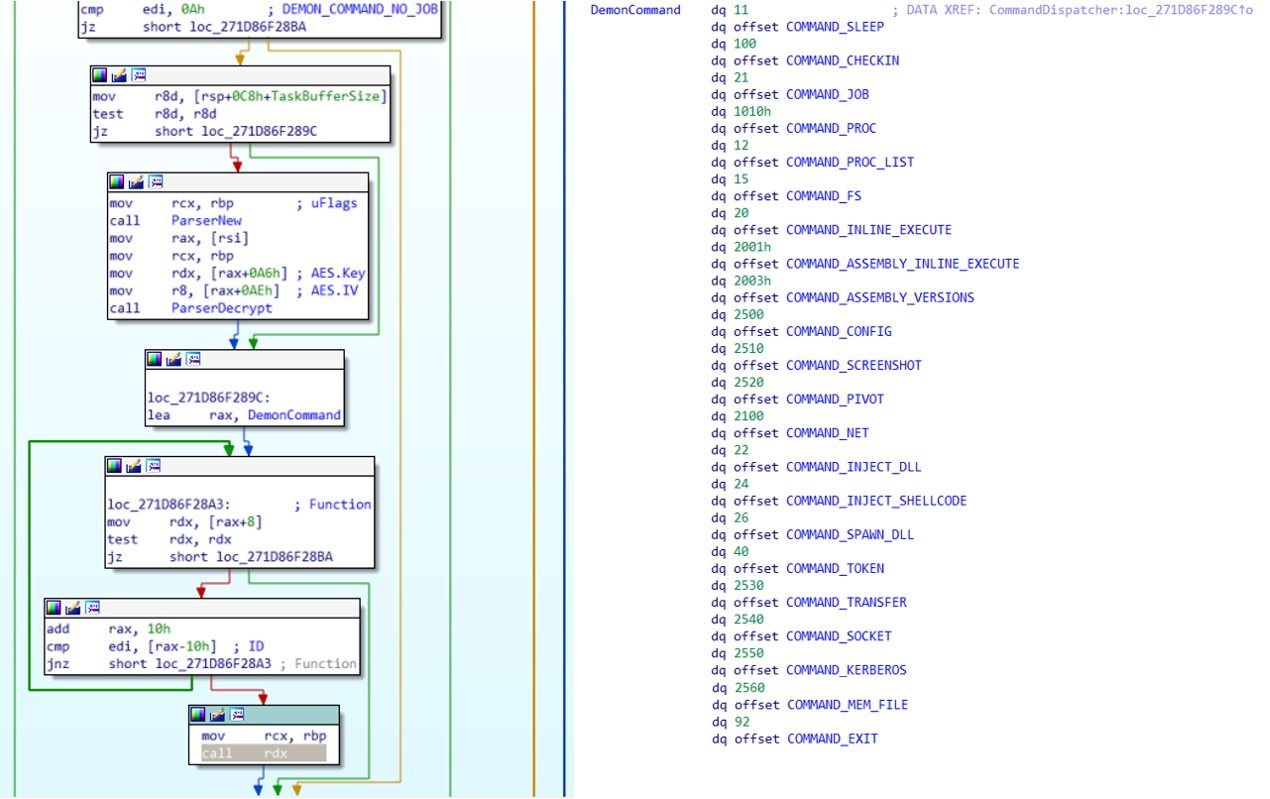Click offset COMMAND_EXIT entry

[x=794, y=739]
